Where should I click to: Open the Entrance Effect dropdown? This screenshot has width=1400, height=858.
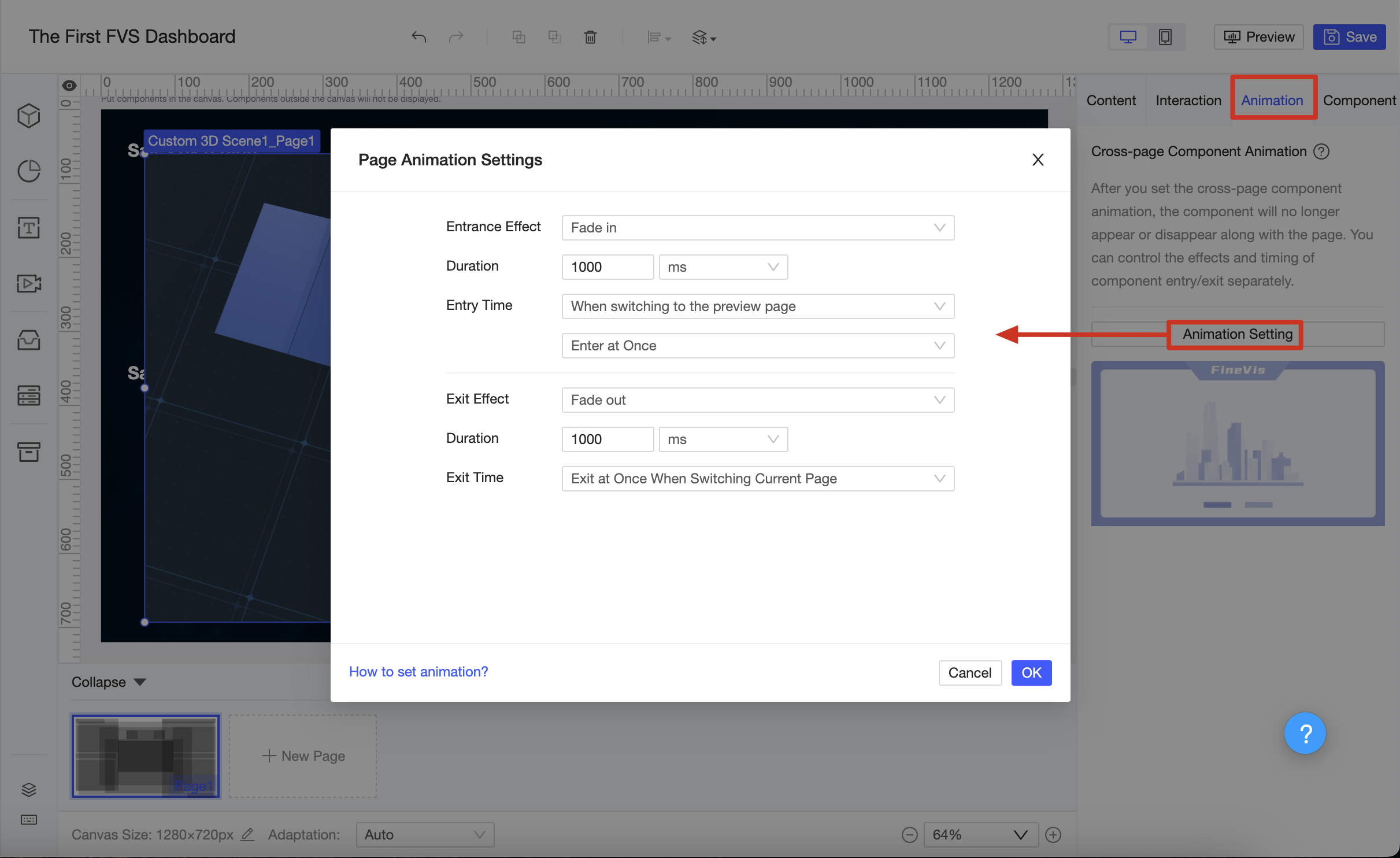point(757,227)
